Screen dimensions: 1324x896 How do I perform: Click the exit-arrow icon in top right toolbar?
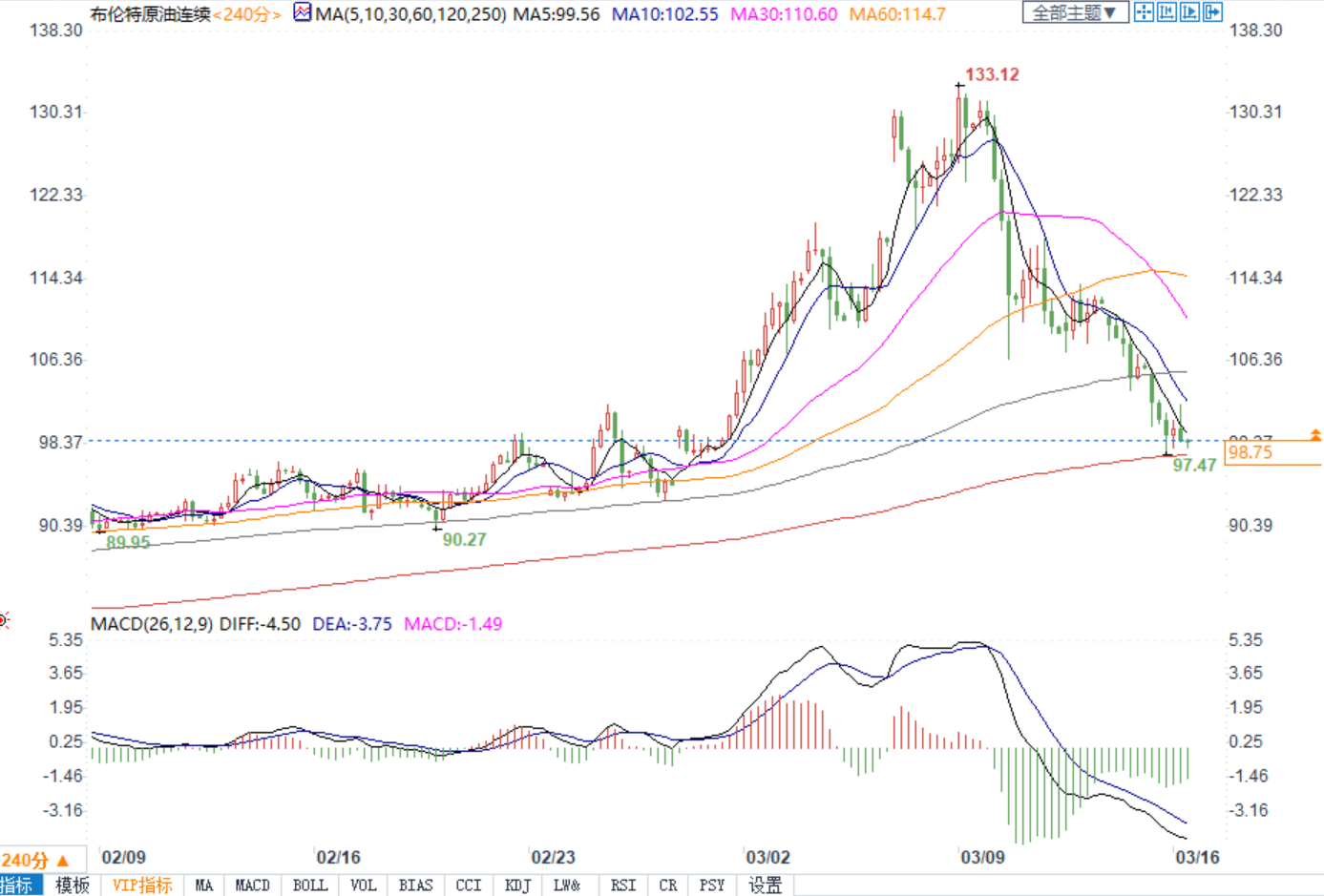pos(1212,12)
